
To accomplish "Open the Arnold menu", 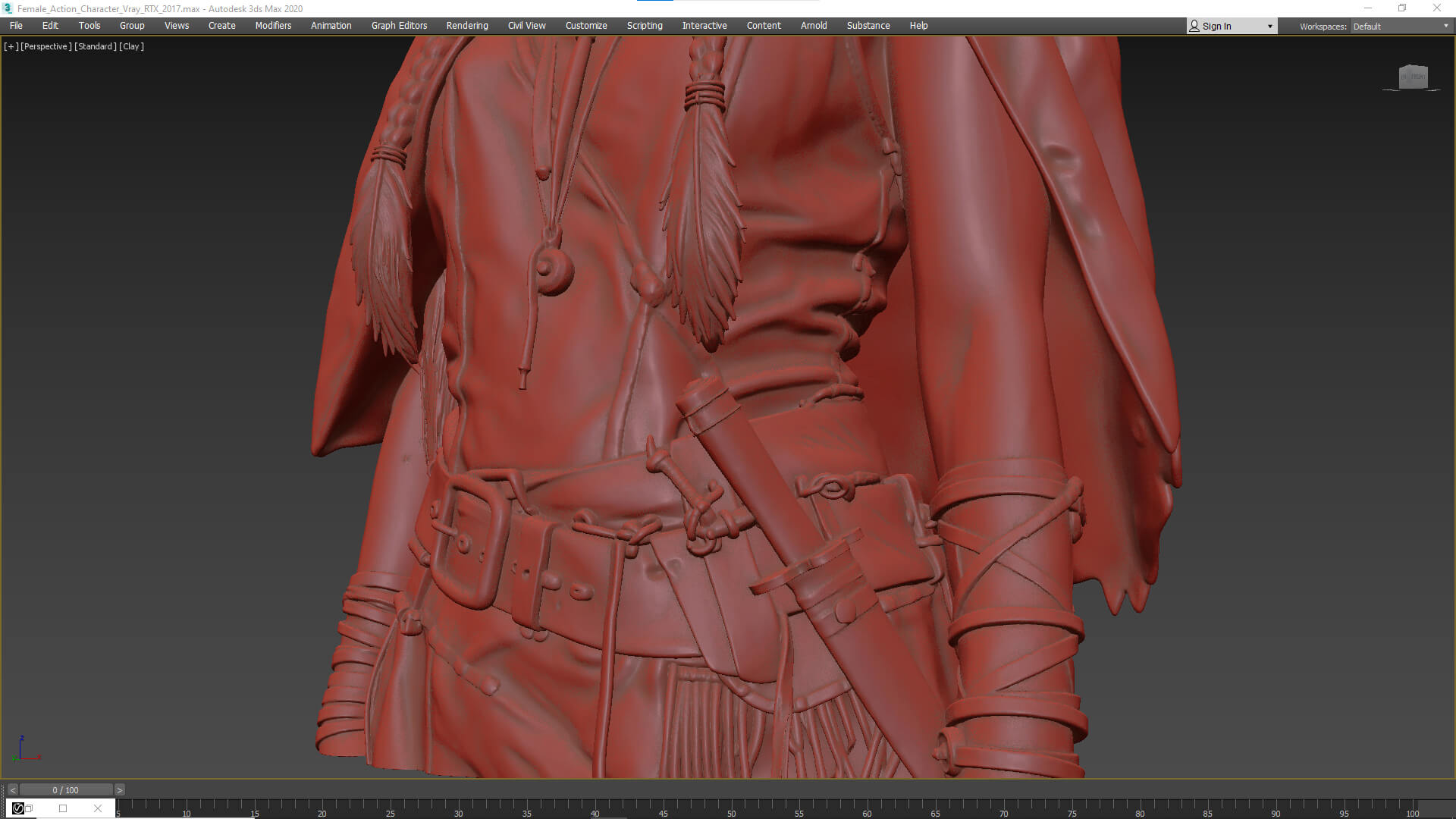I will coord(814,26).
